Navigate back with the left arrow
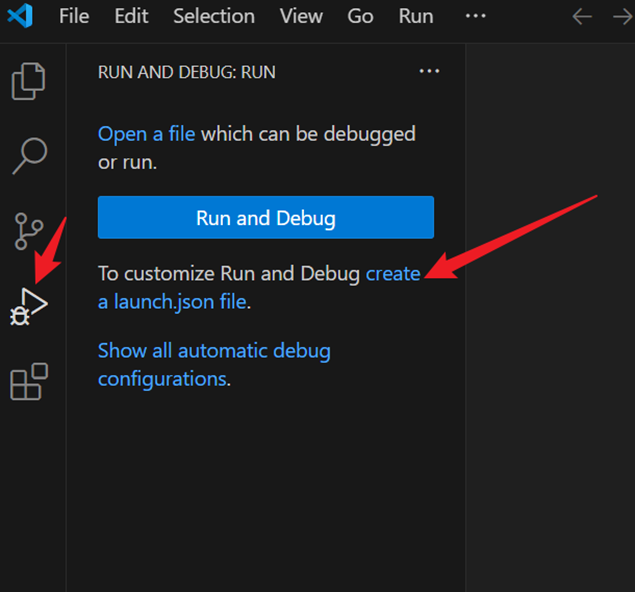635x592 pixels. [582, 17]
